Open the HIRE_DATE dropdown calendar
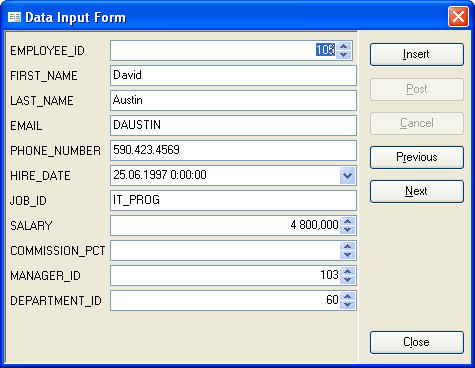Screen dimensions: 475x368 click(x=348, y=176)
